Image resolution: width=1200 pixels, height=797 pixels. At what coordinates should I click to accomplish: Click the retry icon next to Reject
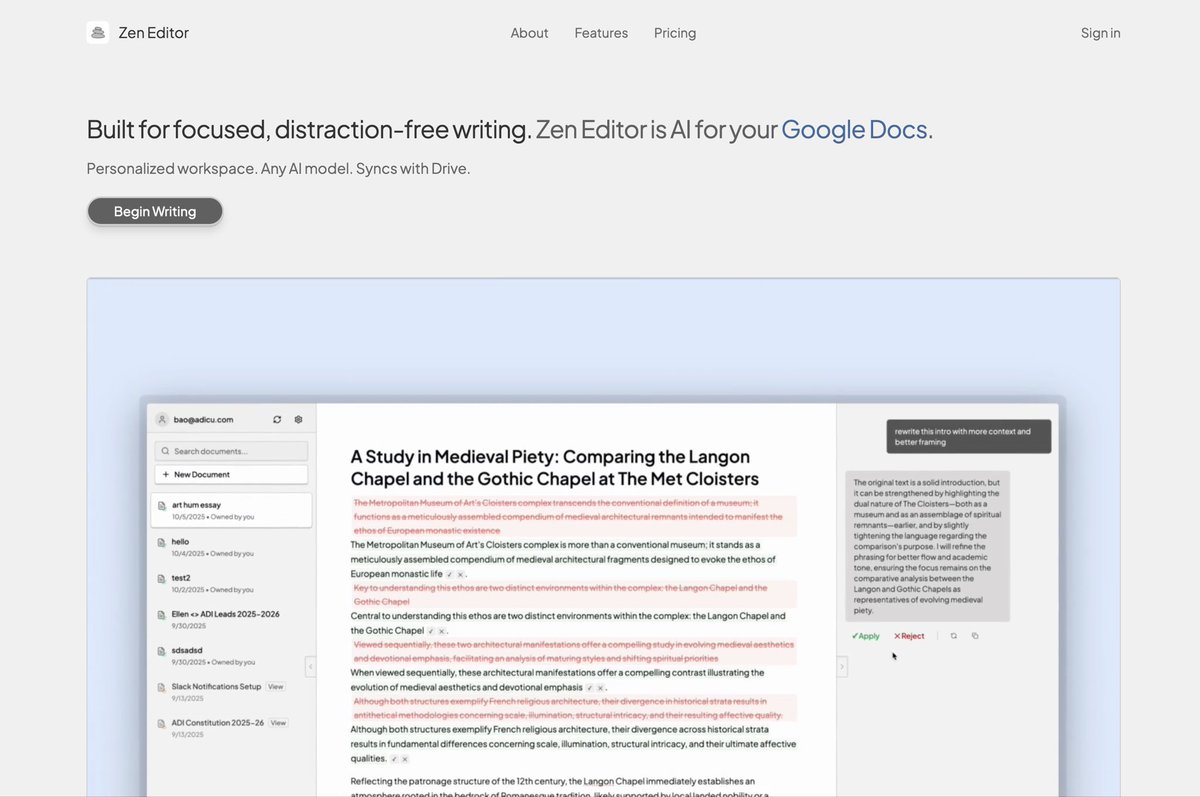click(x=954, y=636)
